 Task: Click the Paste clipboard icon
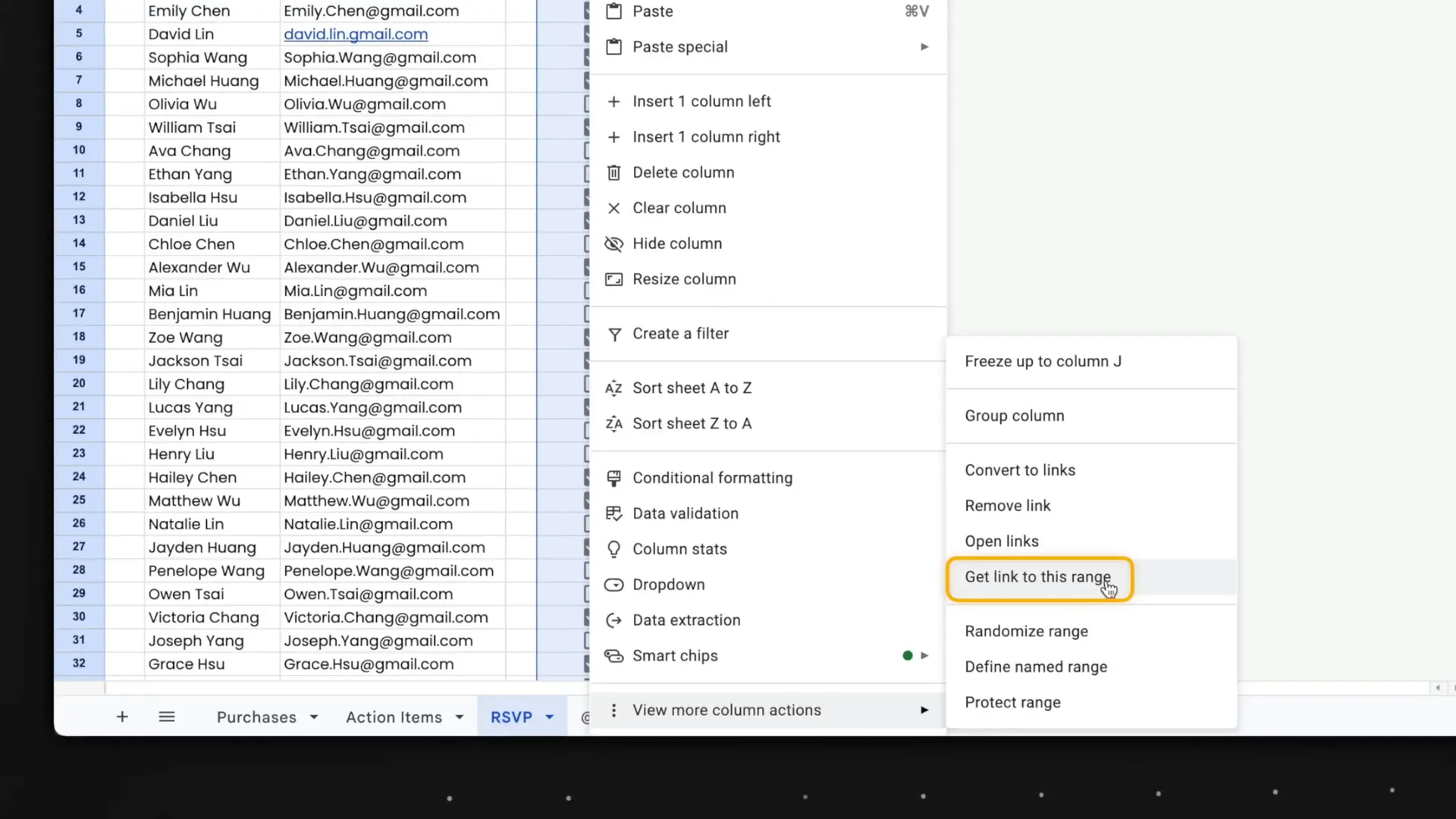click(614, 11)
